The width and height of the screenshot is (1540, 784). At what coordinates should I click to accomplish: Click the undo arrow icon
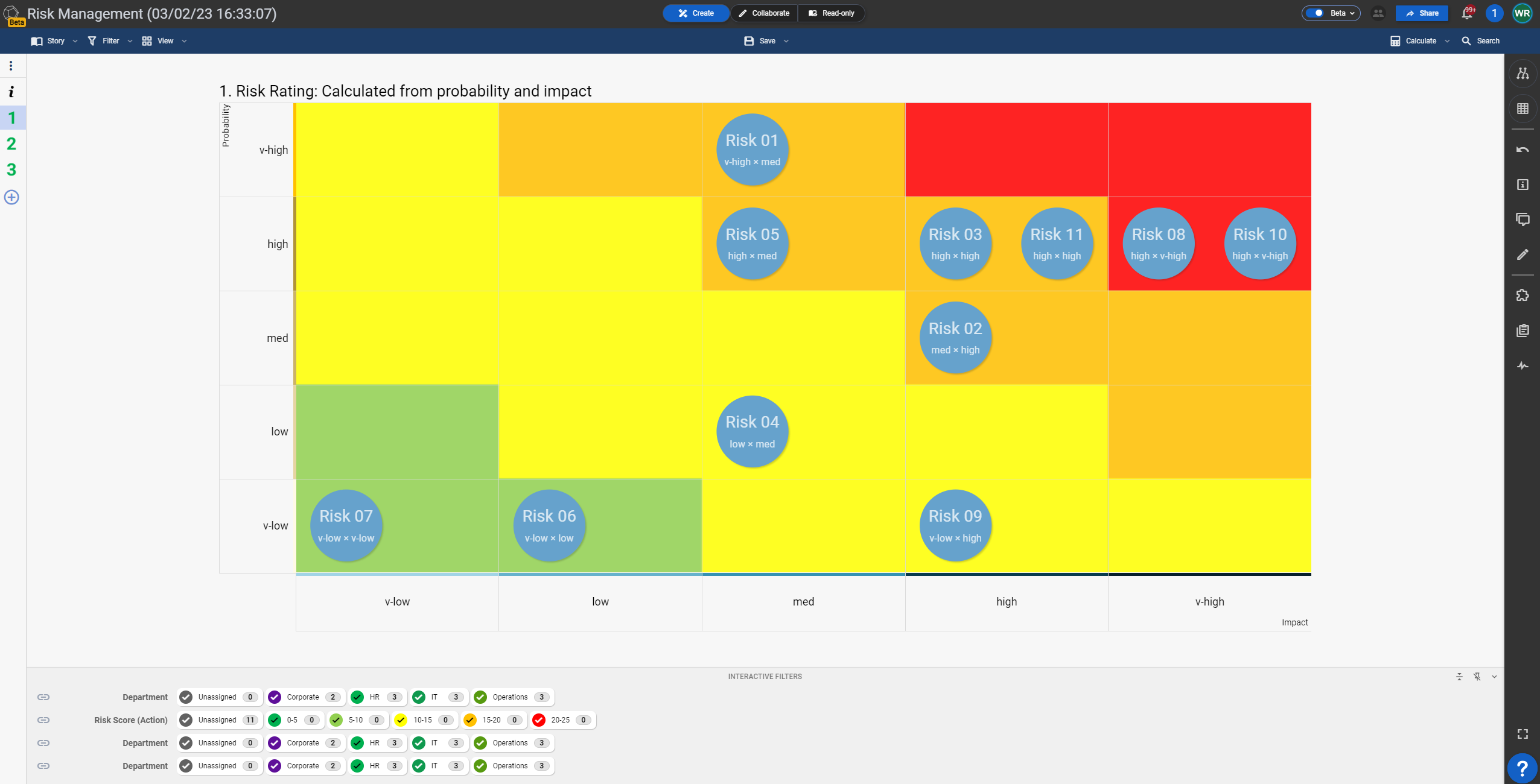1523,149
